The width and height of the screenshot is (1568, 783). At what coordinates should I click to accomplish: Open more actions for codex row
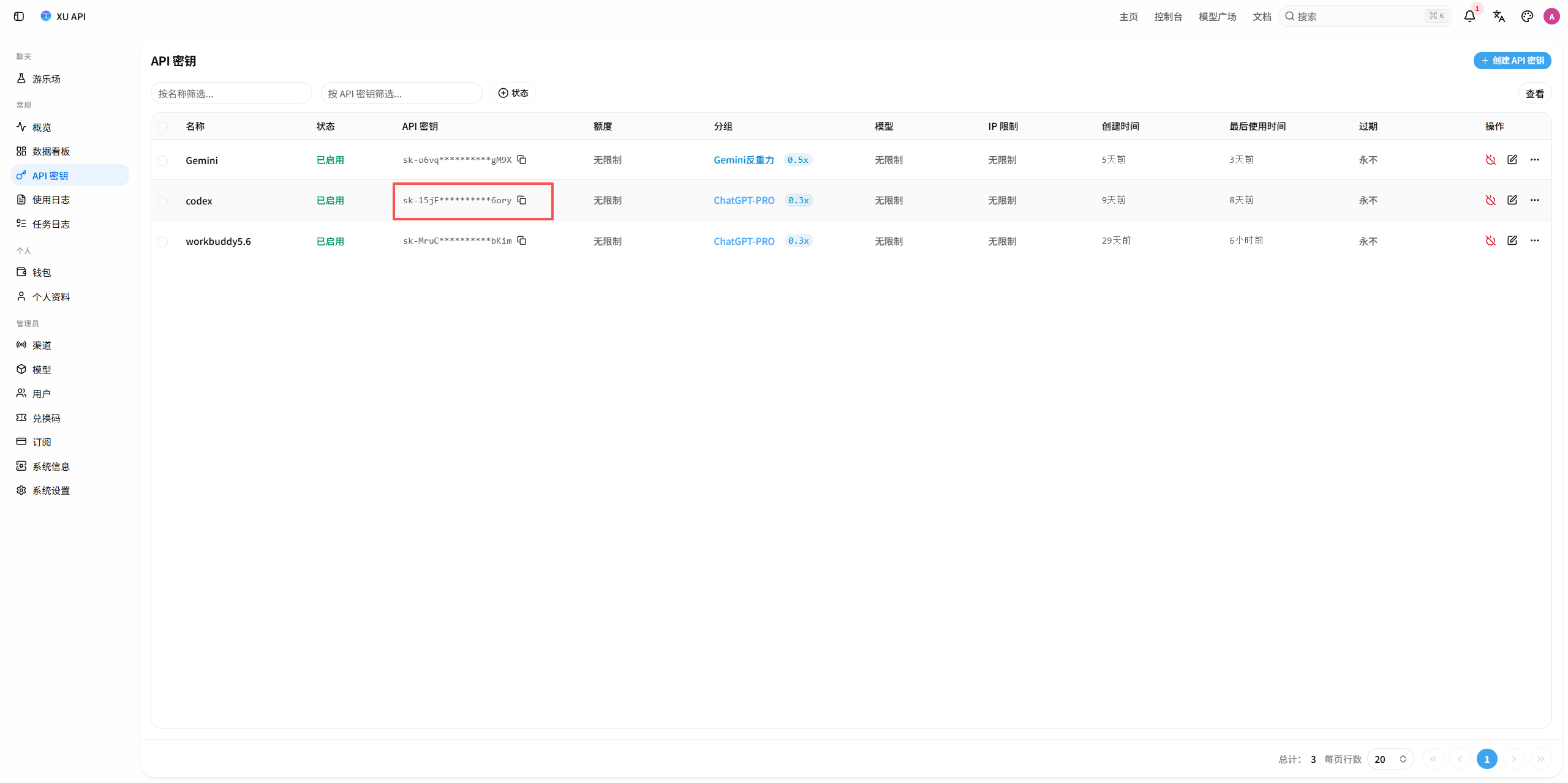click(x=1535, y=200)
